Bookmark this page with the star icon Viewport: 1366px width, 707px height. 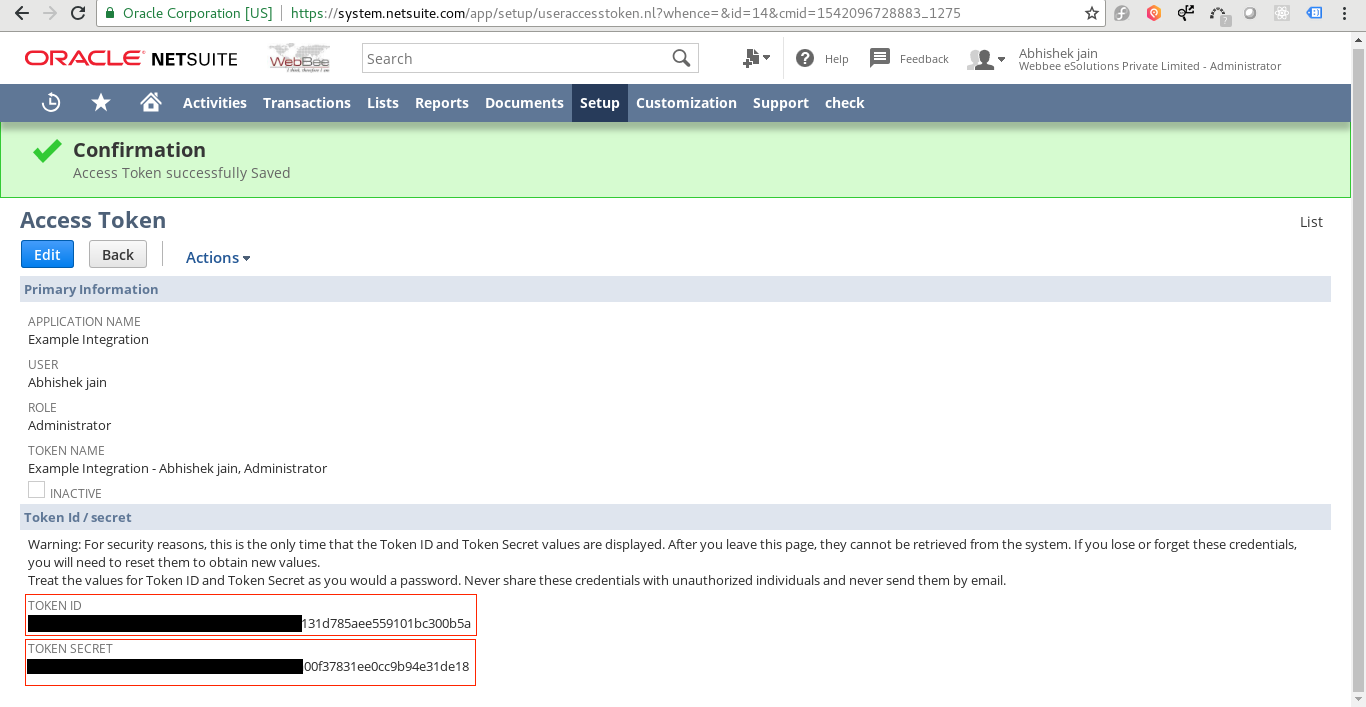(1092, 14)
